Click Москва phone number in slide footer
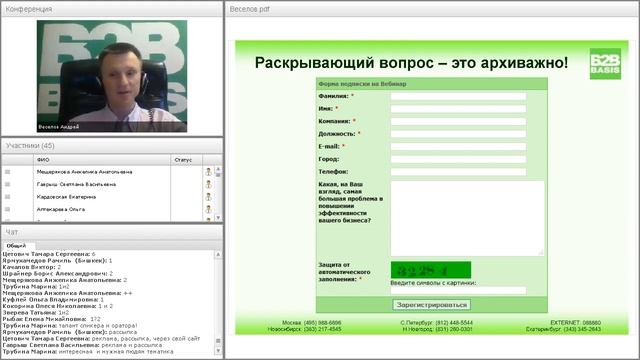This screenshot has width=640, height=360. [x=311, y=323]
